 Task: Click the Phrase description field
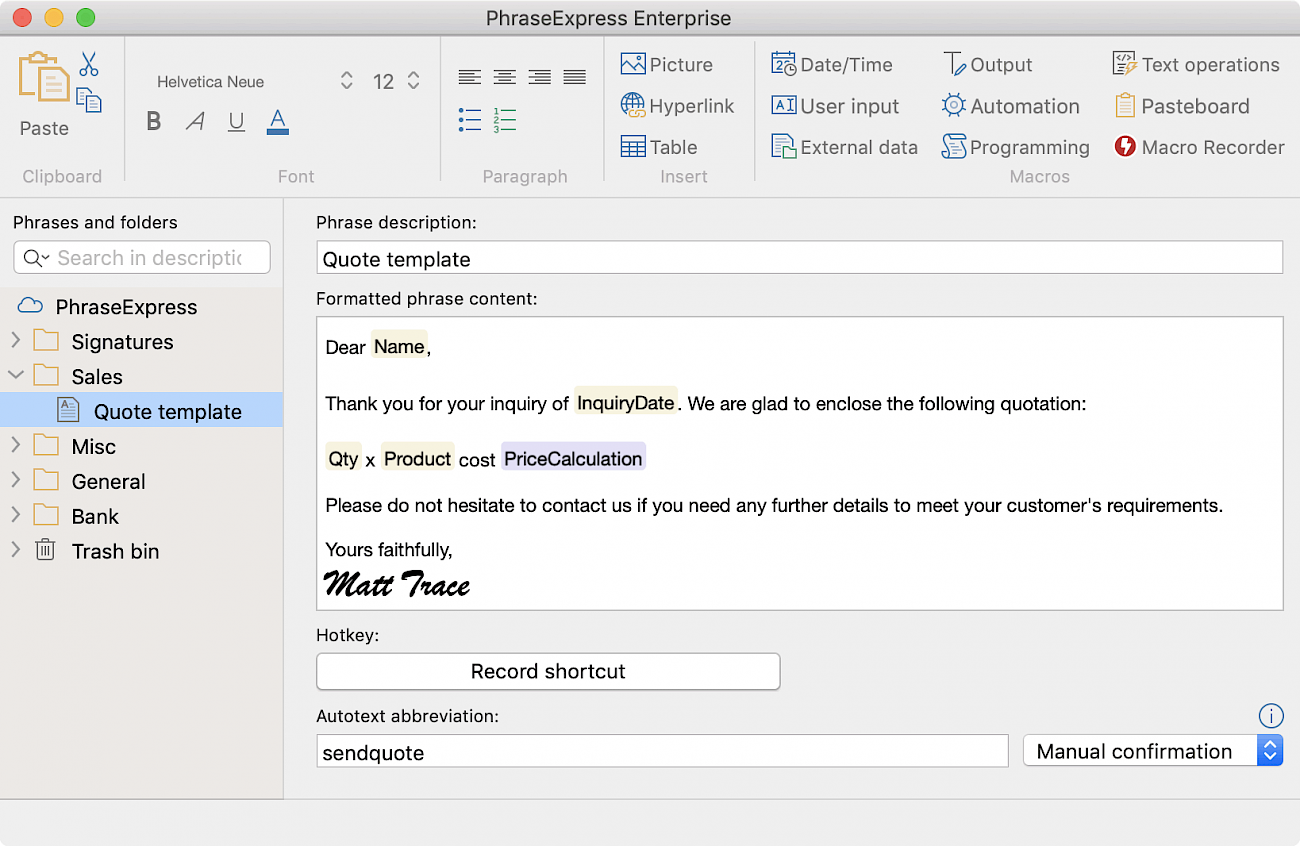[799, 258]
